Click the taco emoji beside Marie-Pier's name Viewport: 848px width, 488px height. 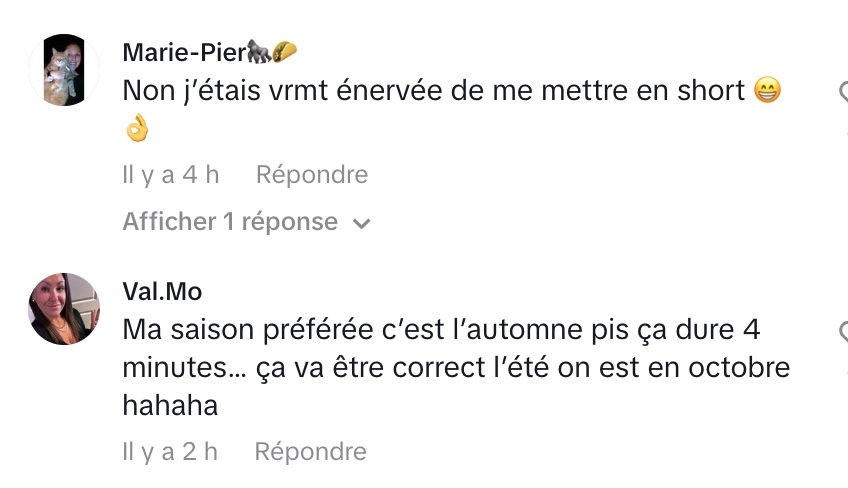coord(285,51)
